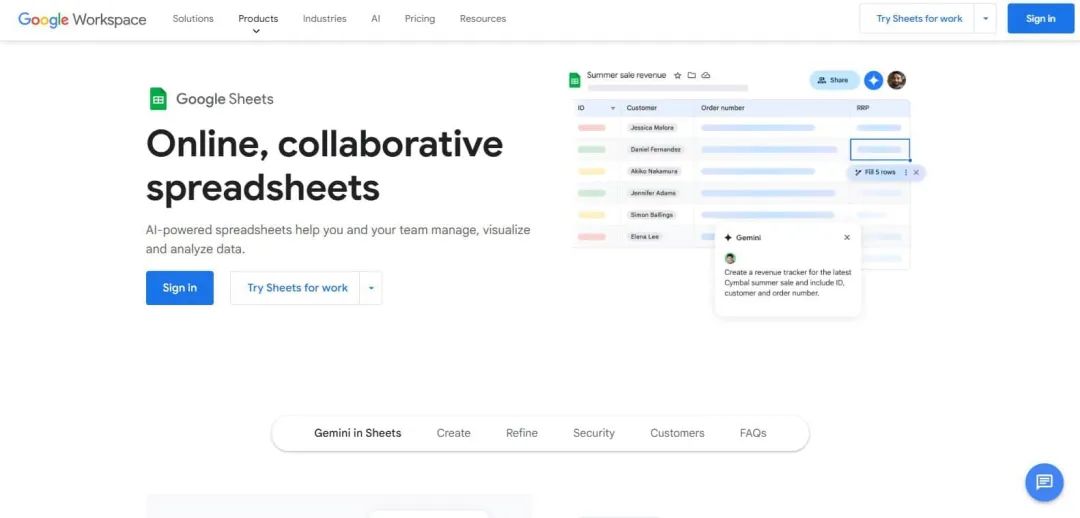Click hero Try Sheets for work button
1080x518 pixels.
point(298,288)
